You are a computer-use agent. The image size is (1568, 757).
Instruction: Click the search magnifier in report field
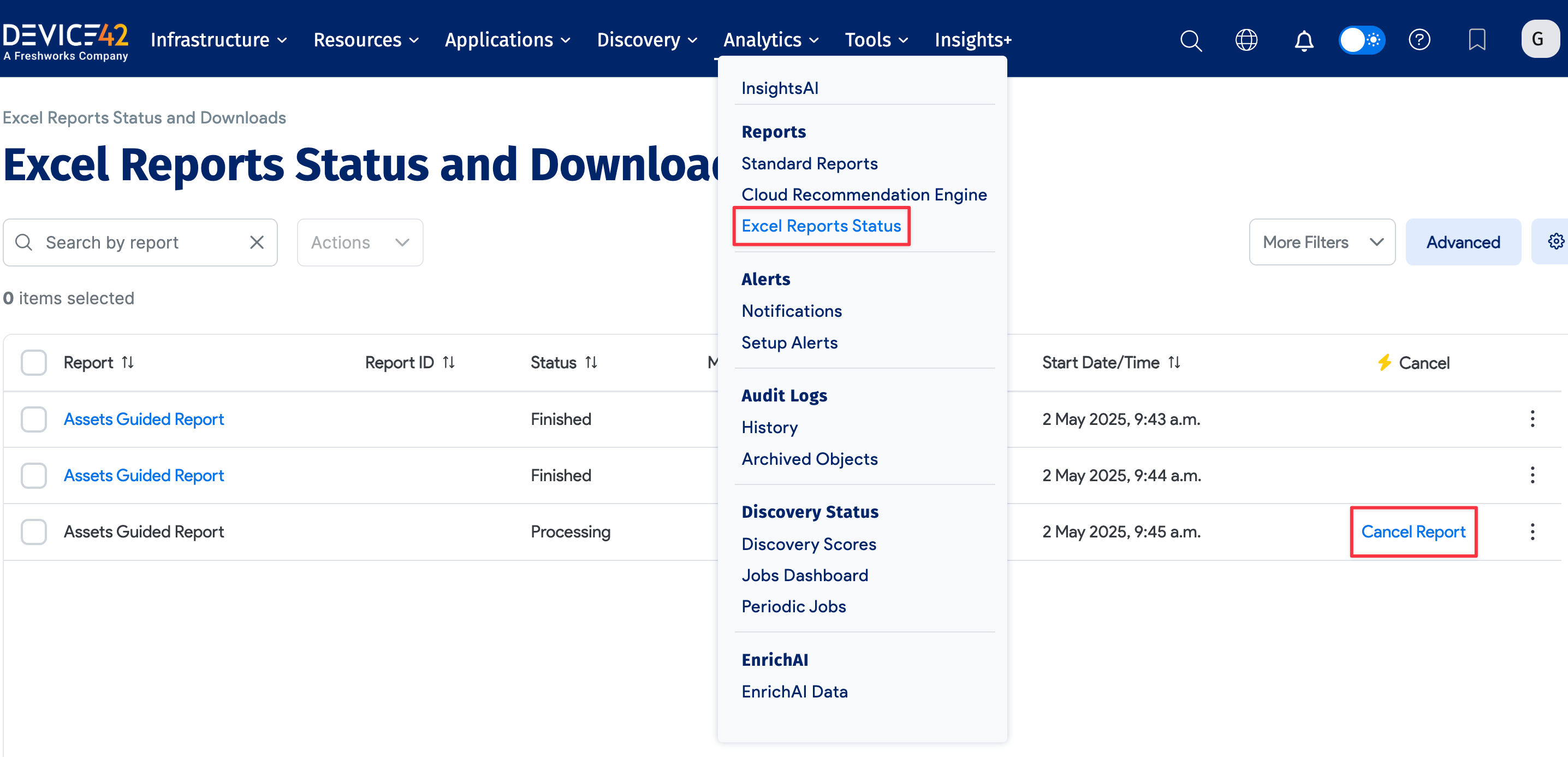tap(23, 243)
